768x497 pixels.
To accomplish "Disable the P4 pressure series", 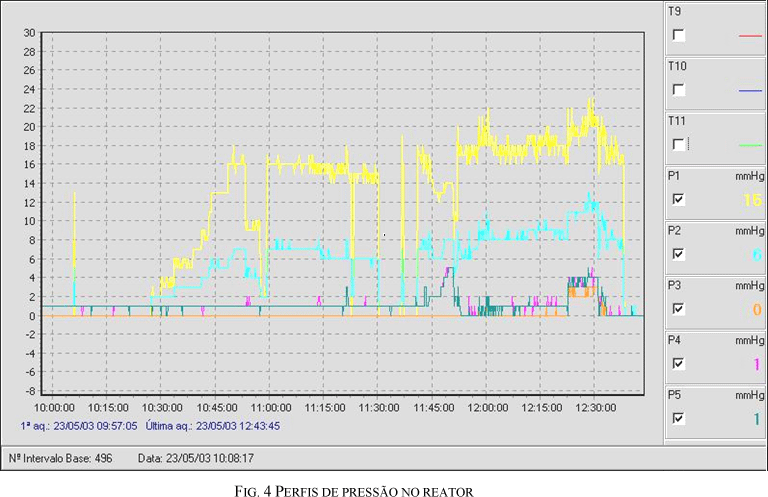I will click(x=679, y=364).
